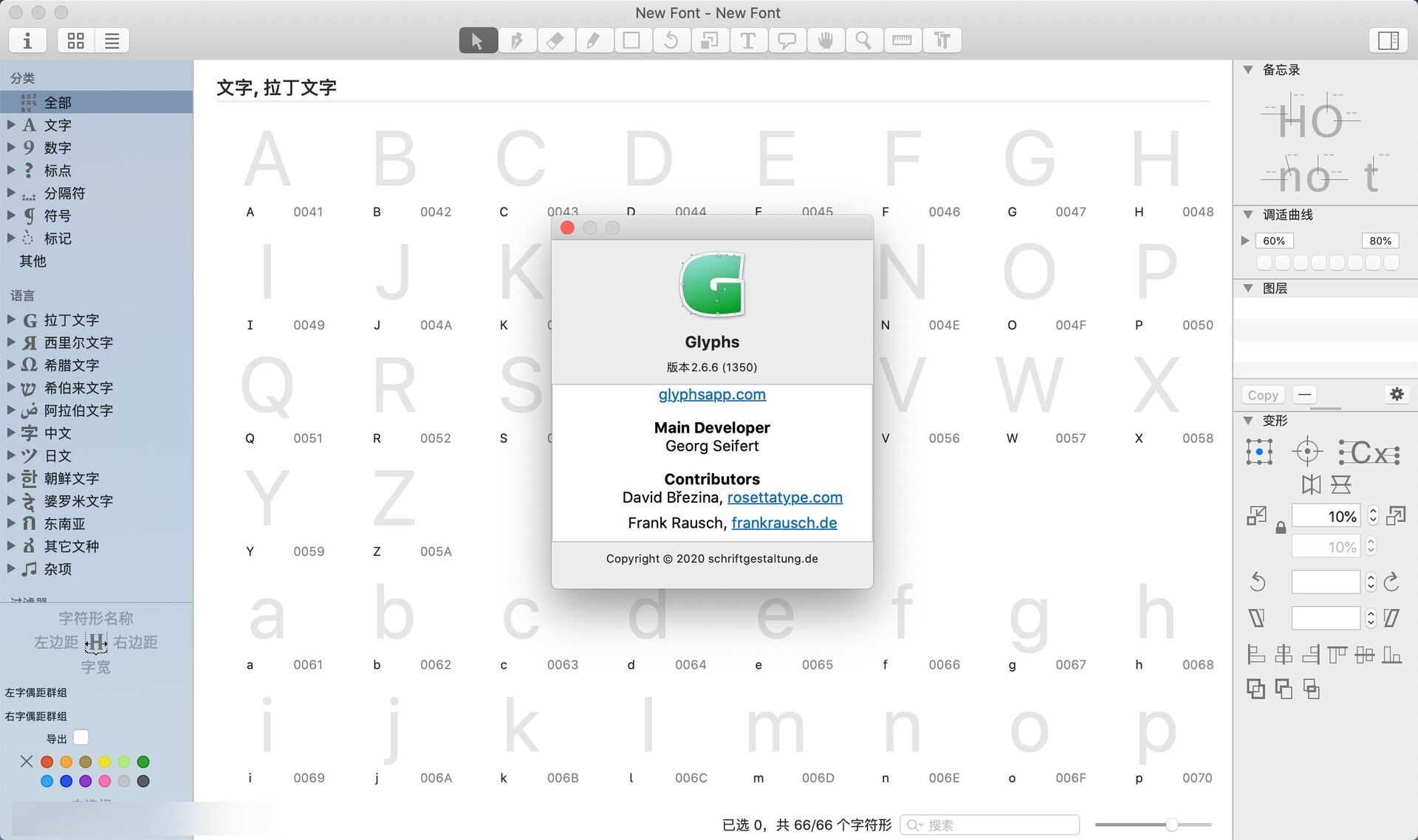Toggle the right sidebar panel
The width and height of the screenshot is (1418, 840).
coord(1388,41)
